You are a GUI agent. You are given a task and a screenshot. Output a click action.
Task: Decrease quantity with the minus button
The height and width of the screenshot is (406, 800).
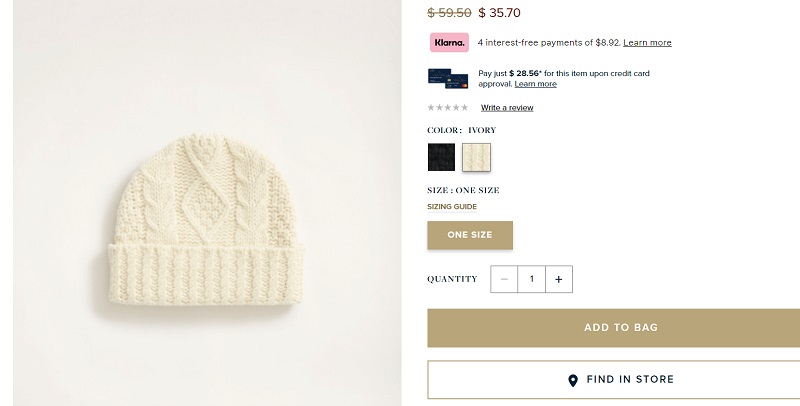click(504, 279)
